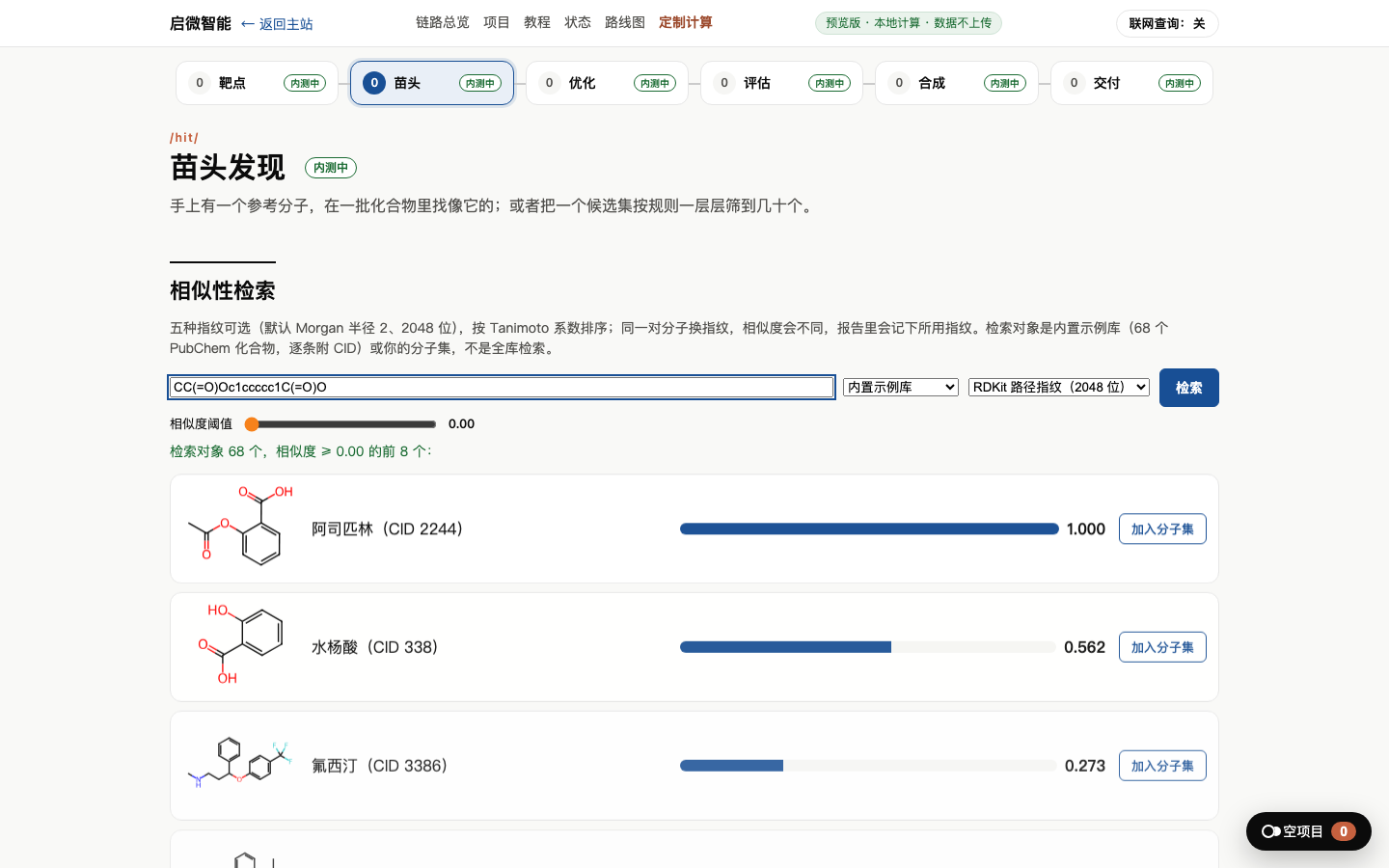
Task: Add 氟西汀 to the molecule set
Action: [1162, 766]
